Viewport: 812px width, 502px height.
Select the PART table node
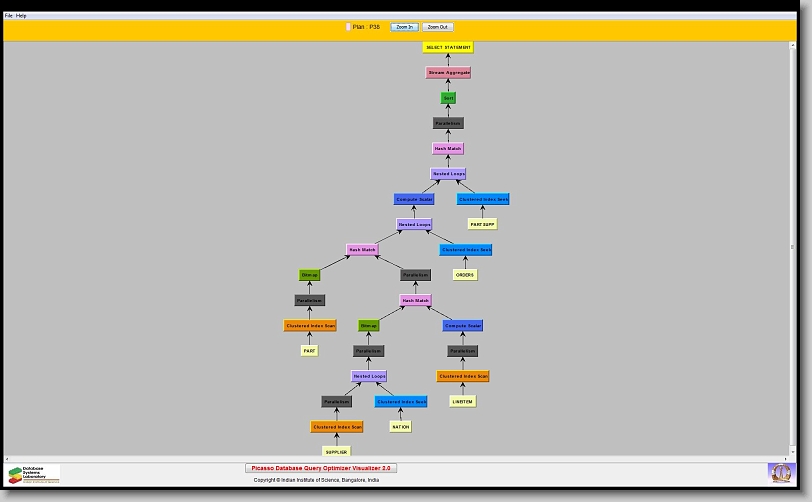click(310, 351)
